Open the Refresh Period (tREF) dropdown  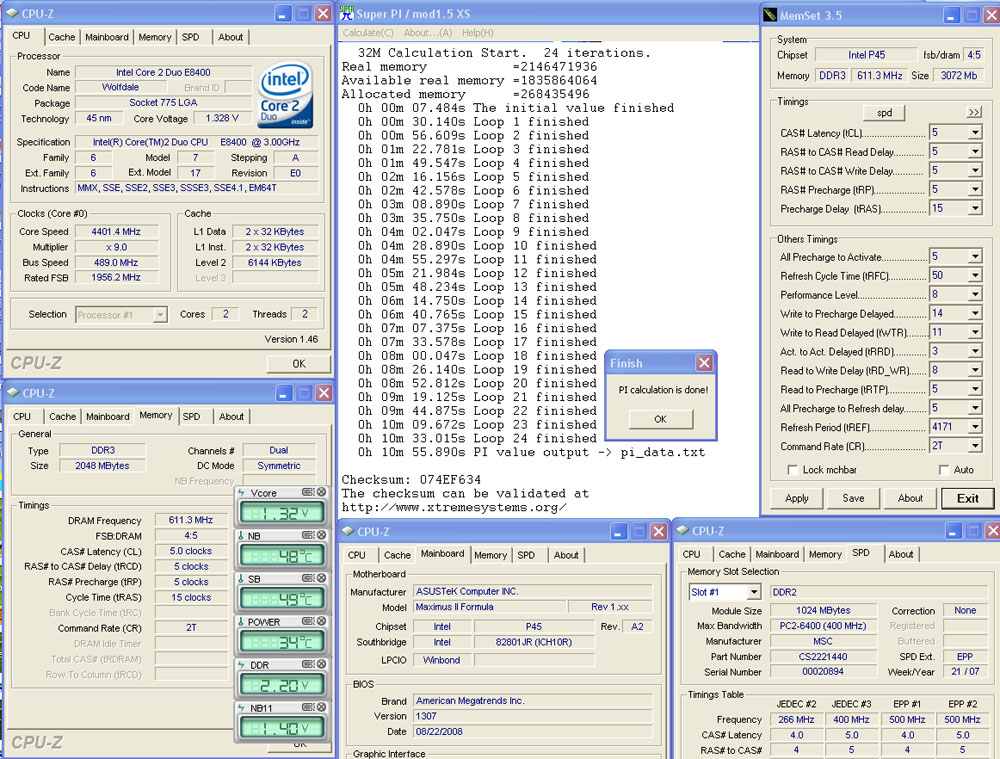coord(974,427)
